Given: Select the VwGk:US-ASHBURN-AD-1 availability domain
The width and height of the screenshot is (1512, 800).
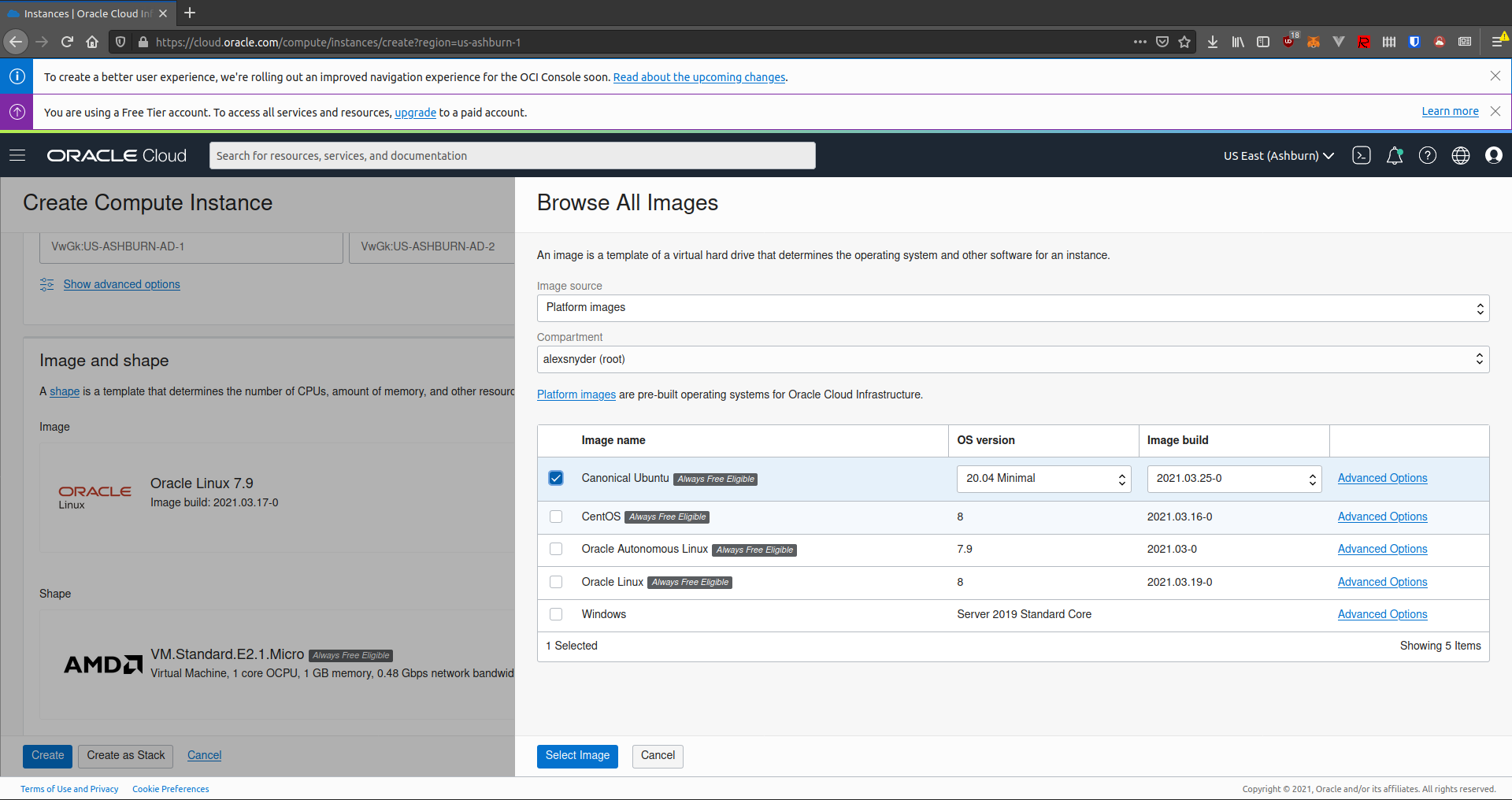Looking at the screenshot, I should pyautogui.click(x=191, y=247).
